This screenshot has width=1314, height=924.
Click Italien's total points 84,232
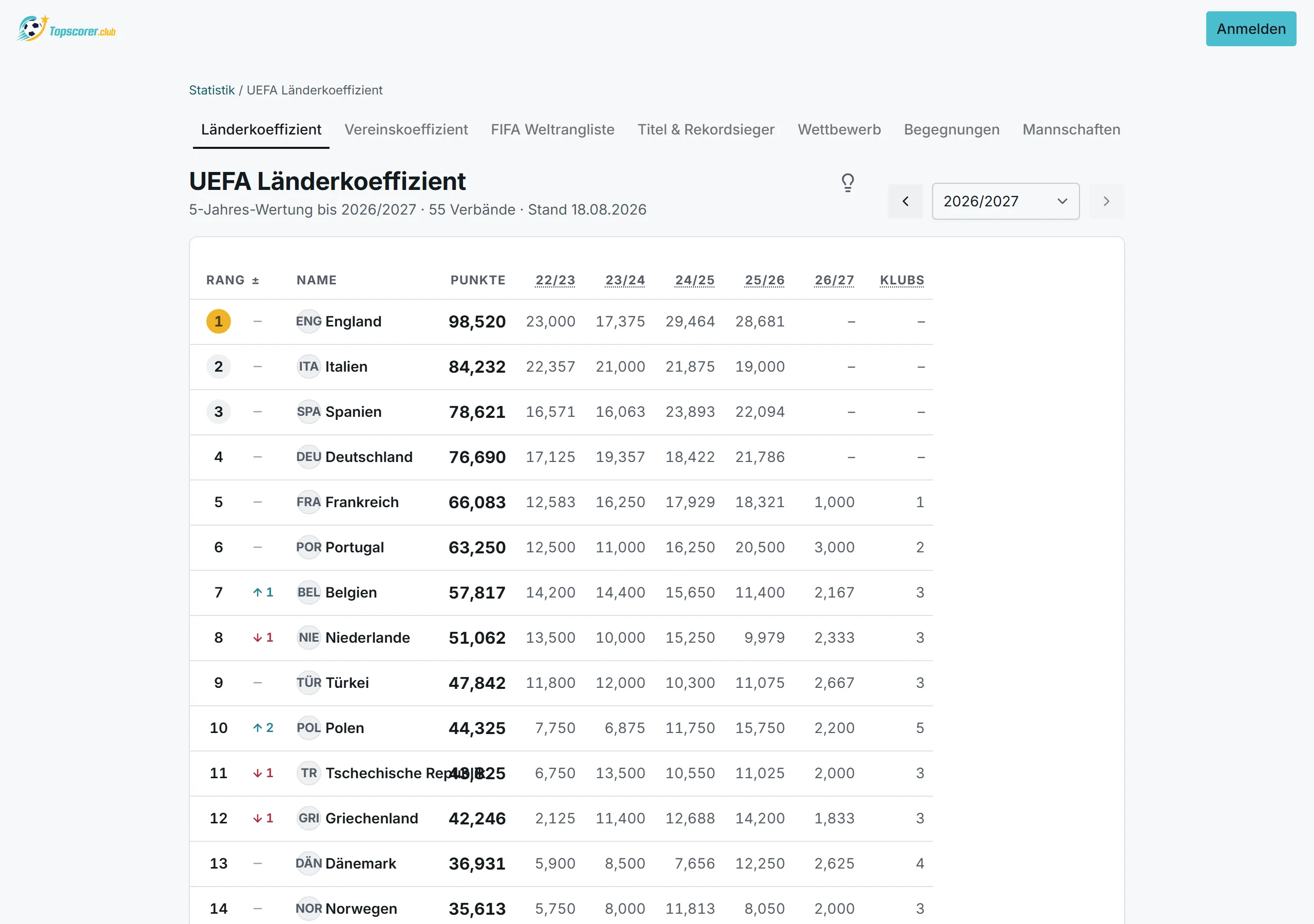point(477,367)
